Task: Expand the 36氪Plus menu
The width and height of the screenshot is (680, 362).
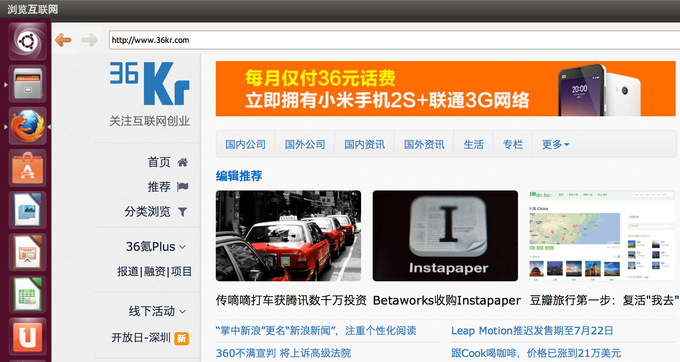Action: (156, 247)
